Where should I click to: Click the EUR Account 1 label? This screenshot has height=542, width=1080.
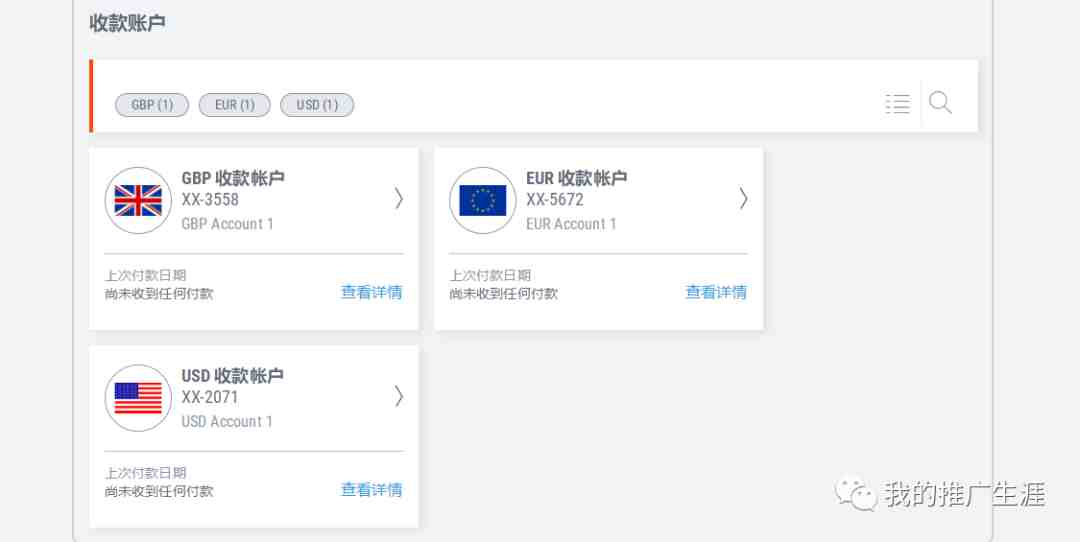click(x=571, y=224)
